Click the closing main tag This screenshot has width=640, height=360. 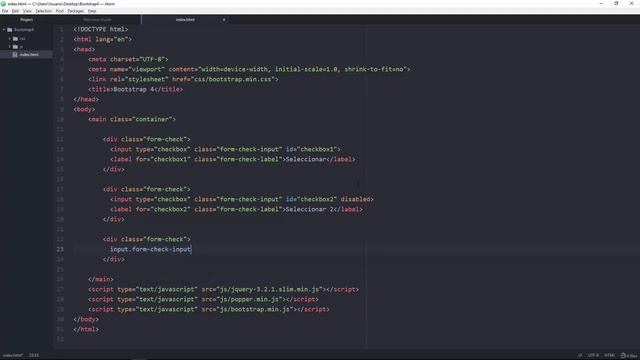[101, 279]
